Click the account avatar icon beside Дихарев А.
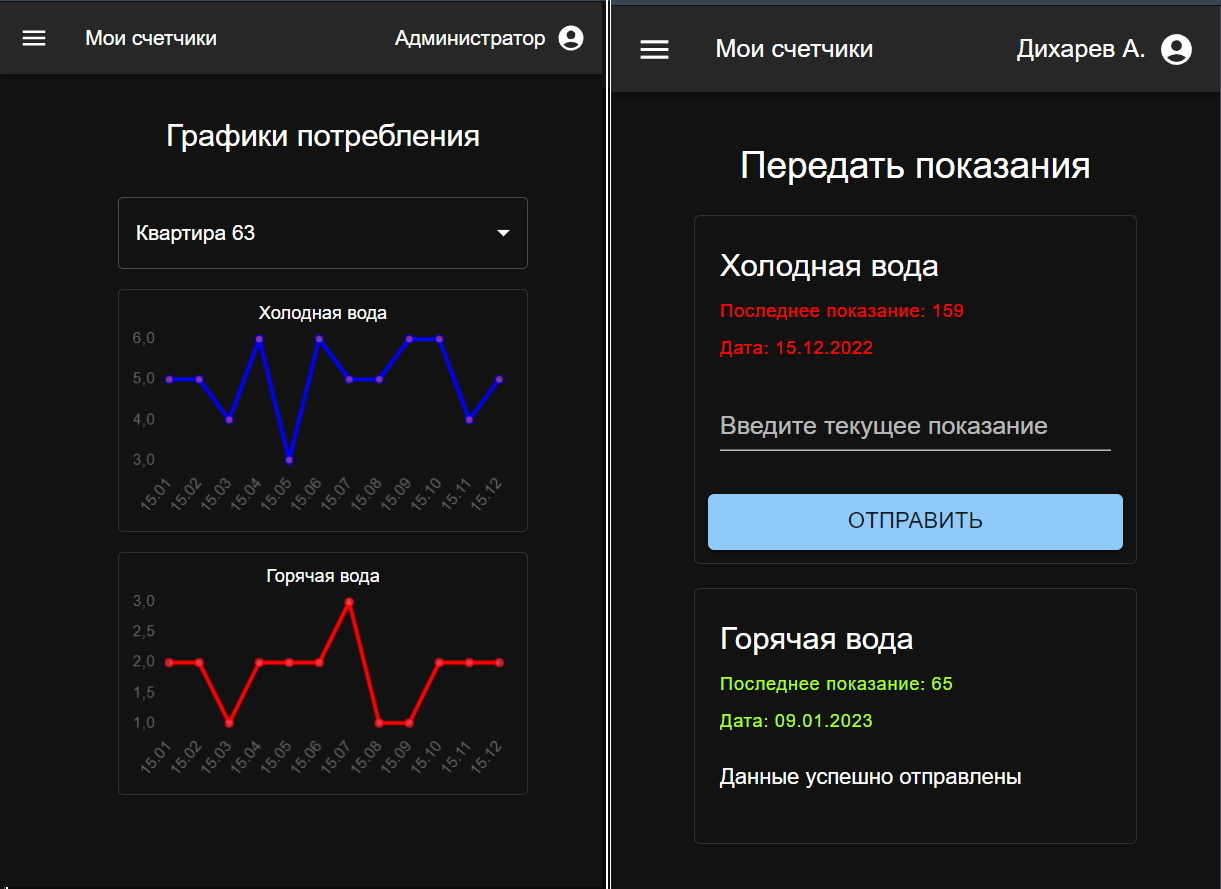 pos(1176,49)
